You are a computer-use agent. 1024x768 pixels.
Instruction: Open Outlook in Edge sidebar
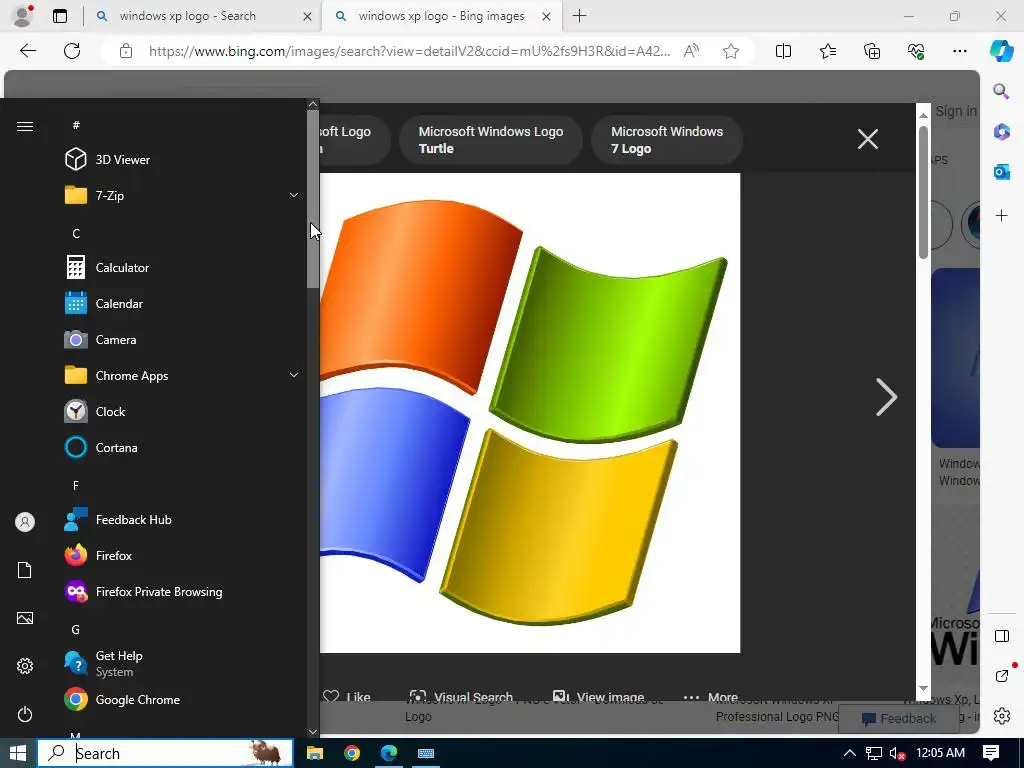pyautogui.click(x=1001, y=172)
